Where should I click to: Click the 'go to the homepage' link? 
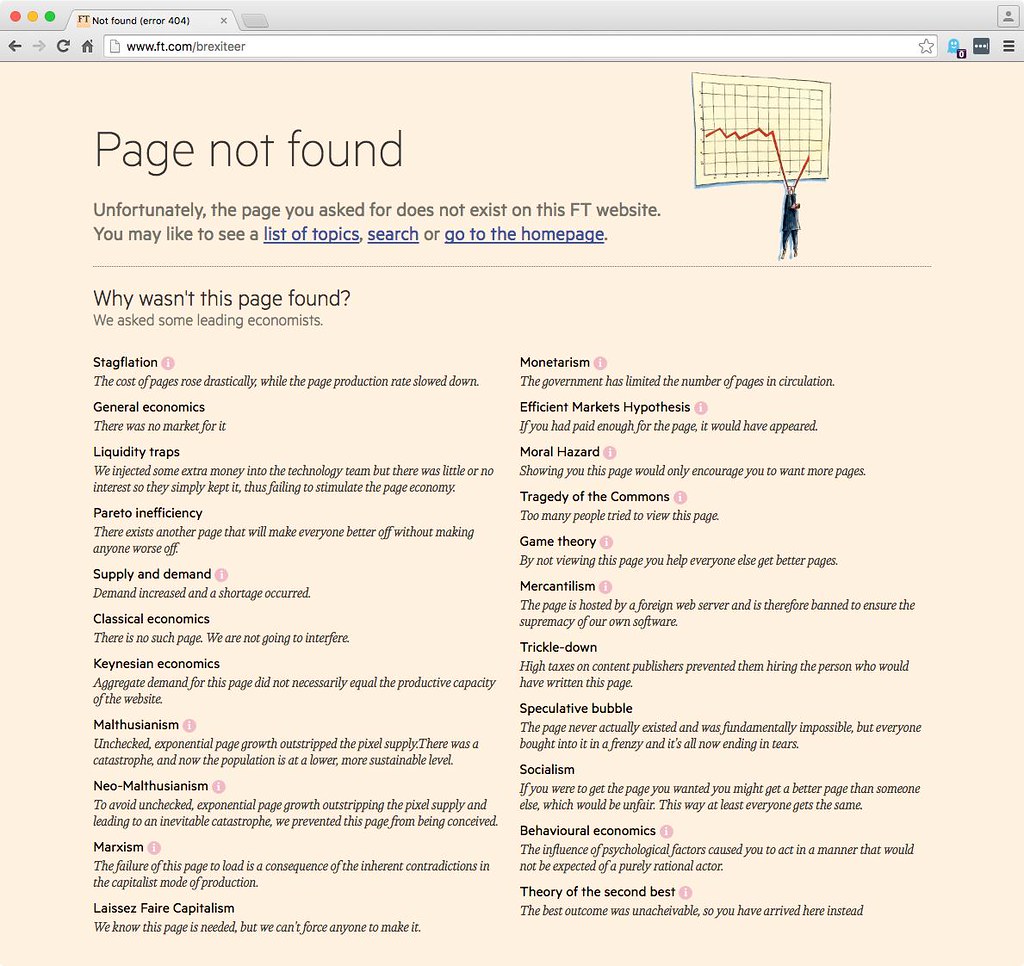point(524,234)
